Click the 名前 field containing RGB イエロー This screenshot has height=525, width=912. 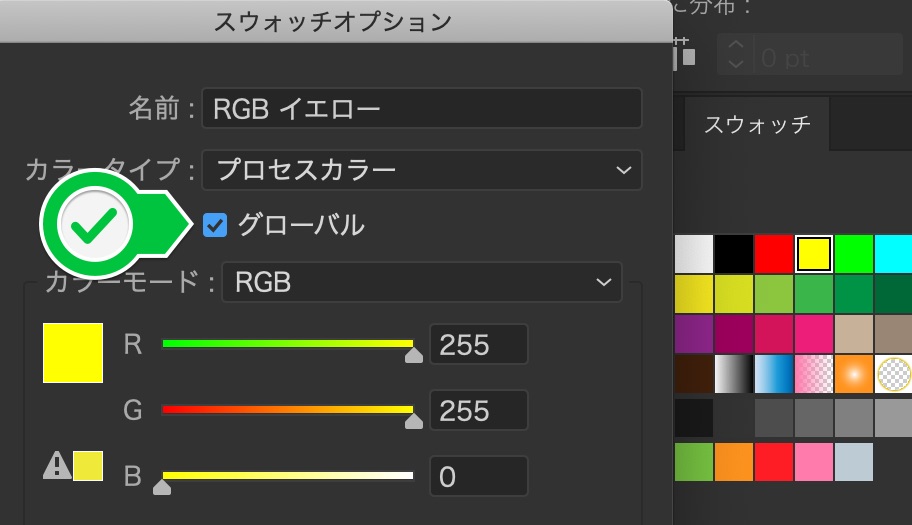422,108
